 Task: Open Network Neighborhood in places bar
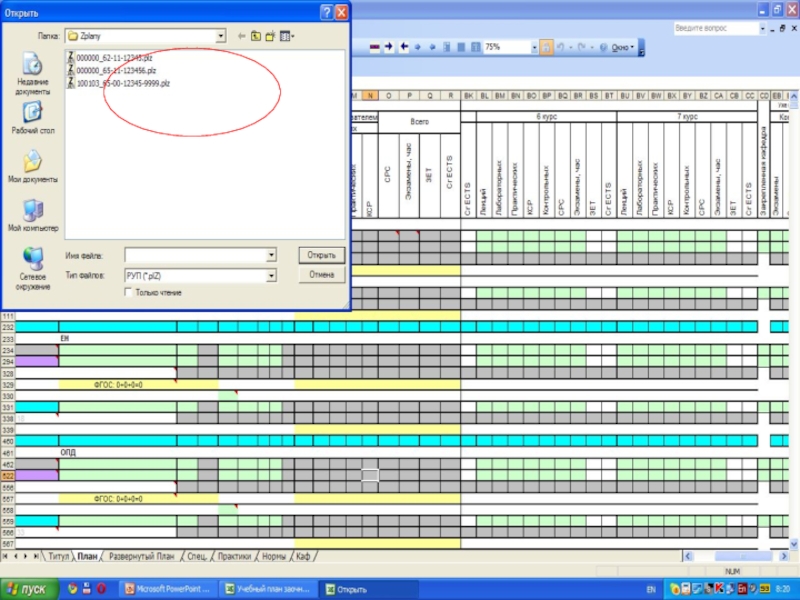pos(33,268)
